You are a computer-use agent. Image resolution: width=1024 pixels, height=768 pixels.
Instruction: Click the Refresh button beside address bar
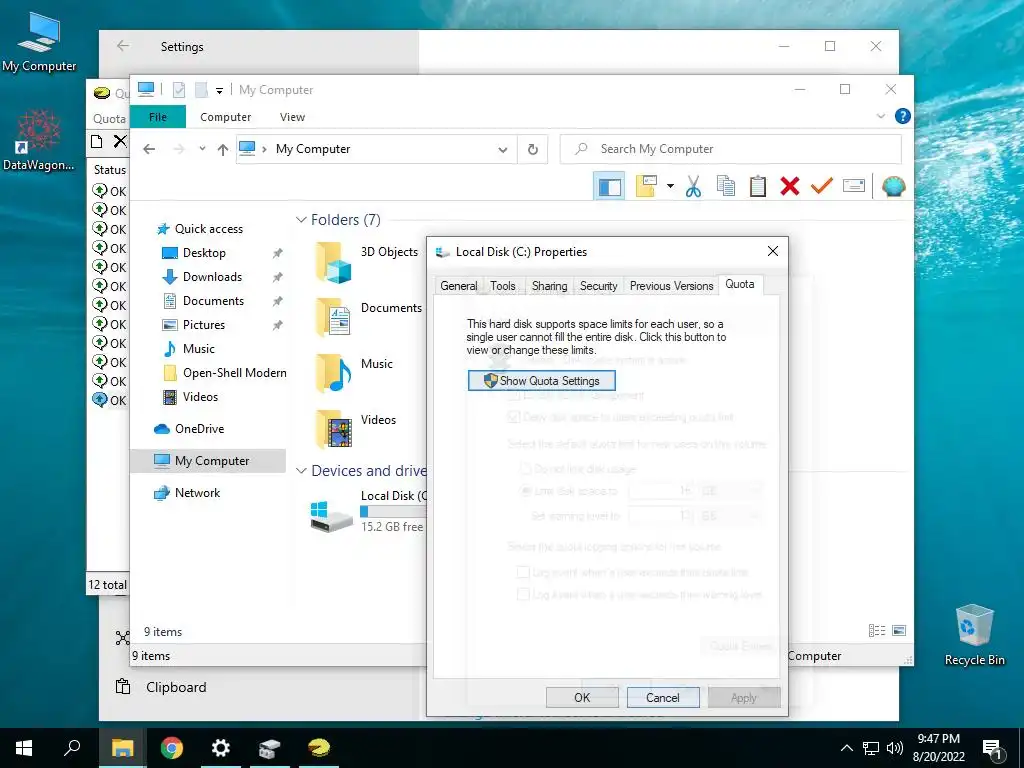[533, 150]
